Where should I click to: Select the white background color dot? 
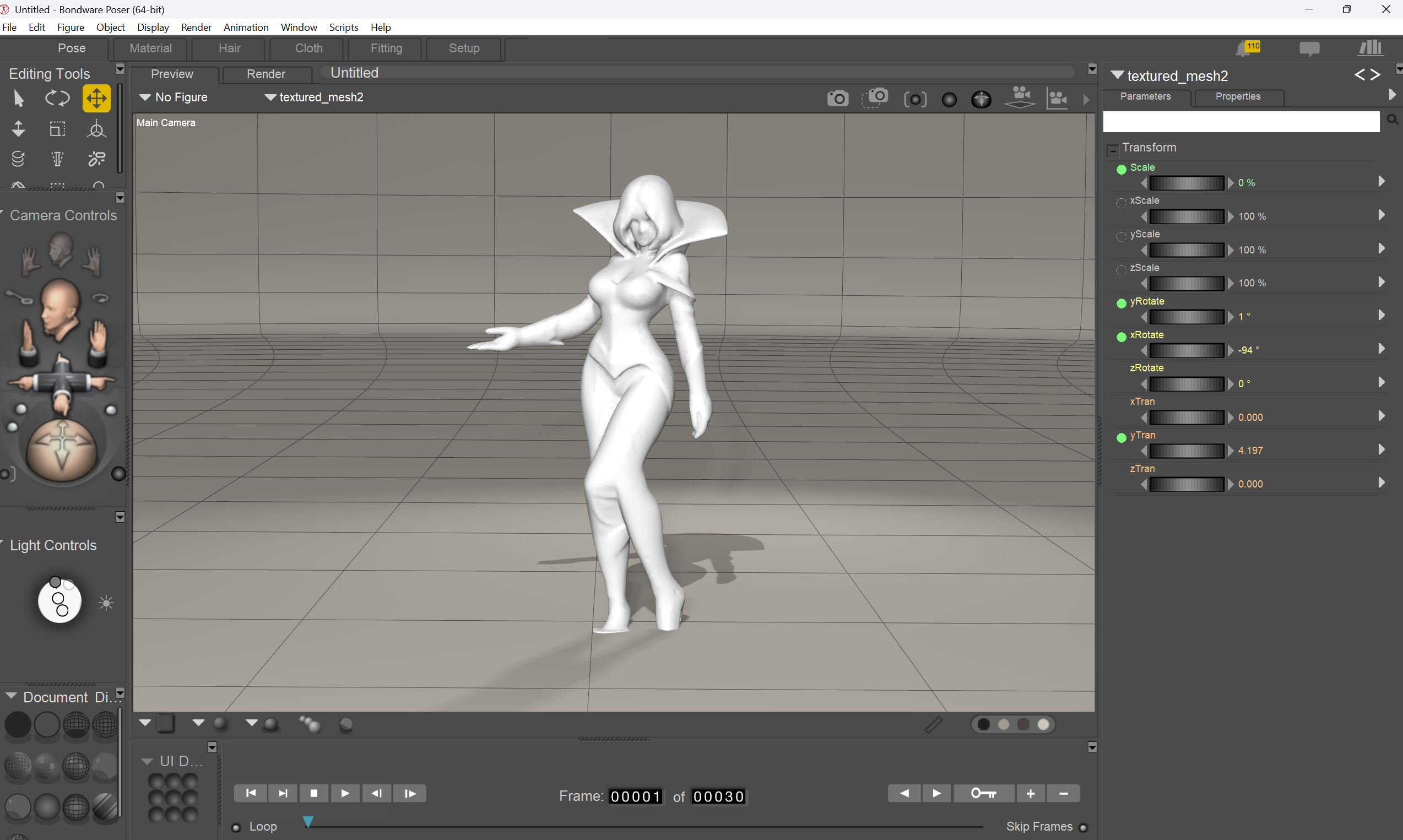(x=1044, y=724)
